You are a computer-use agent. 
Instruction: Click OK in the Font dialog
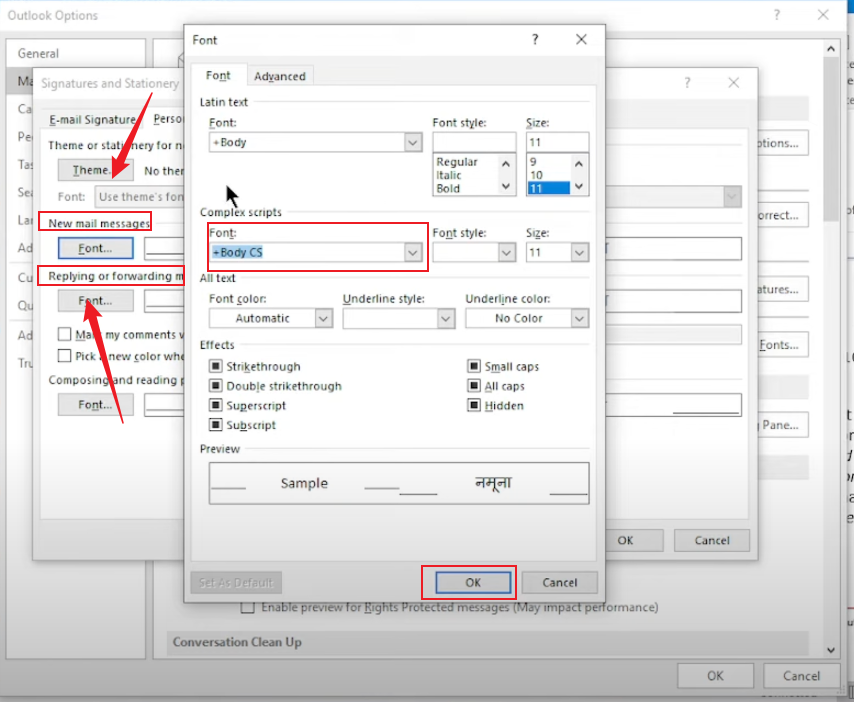(473, 582)
